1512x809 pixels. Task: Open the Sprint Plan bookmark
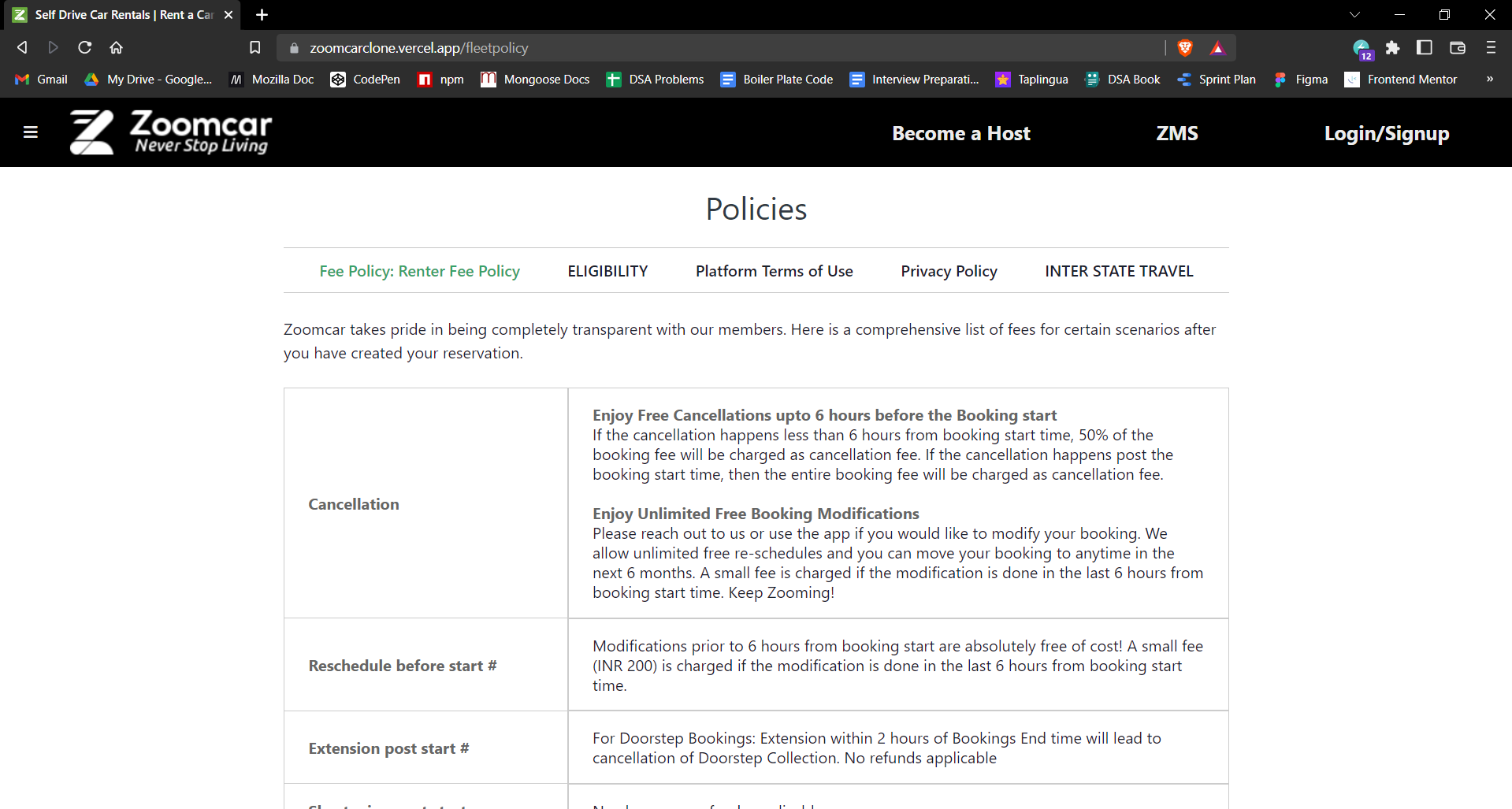pyautogui.click(x=1216, y=80)
